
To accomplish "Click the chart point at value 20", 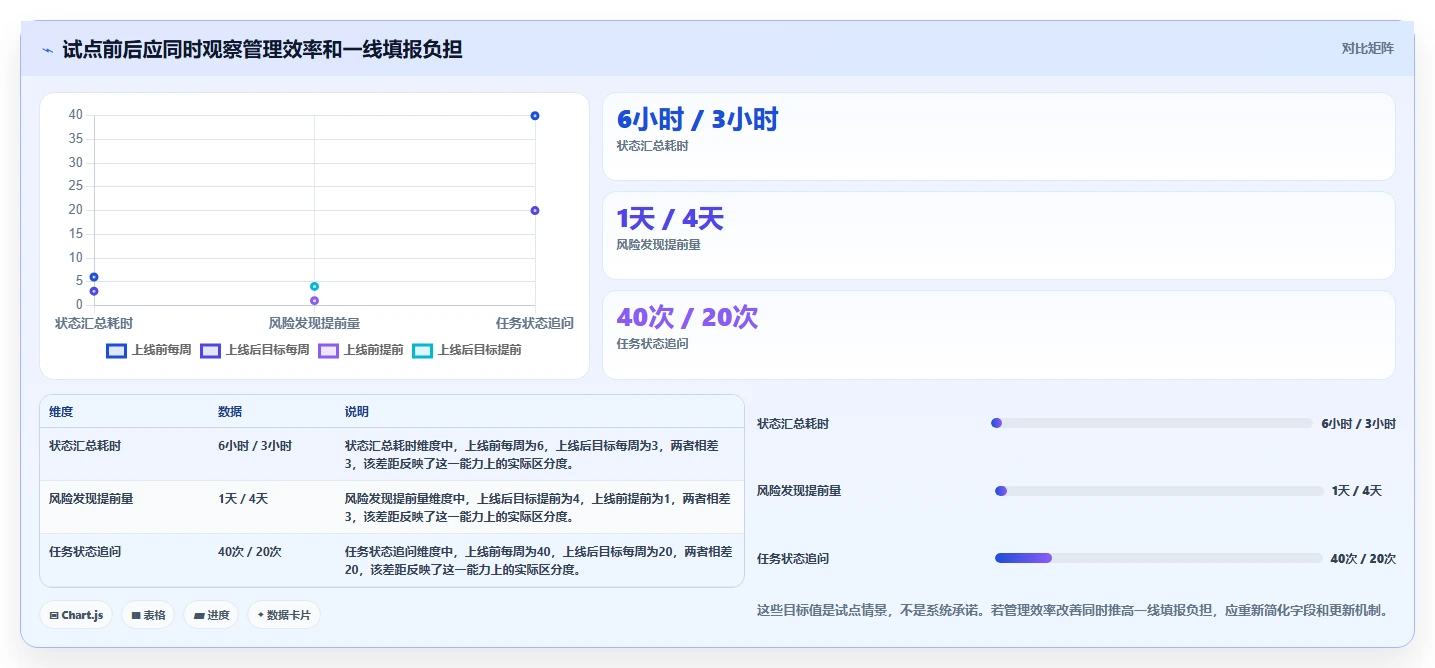I will (535, 210).
